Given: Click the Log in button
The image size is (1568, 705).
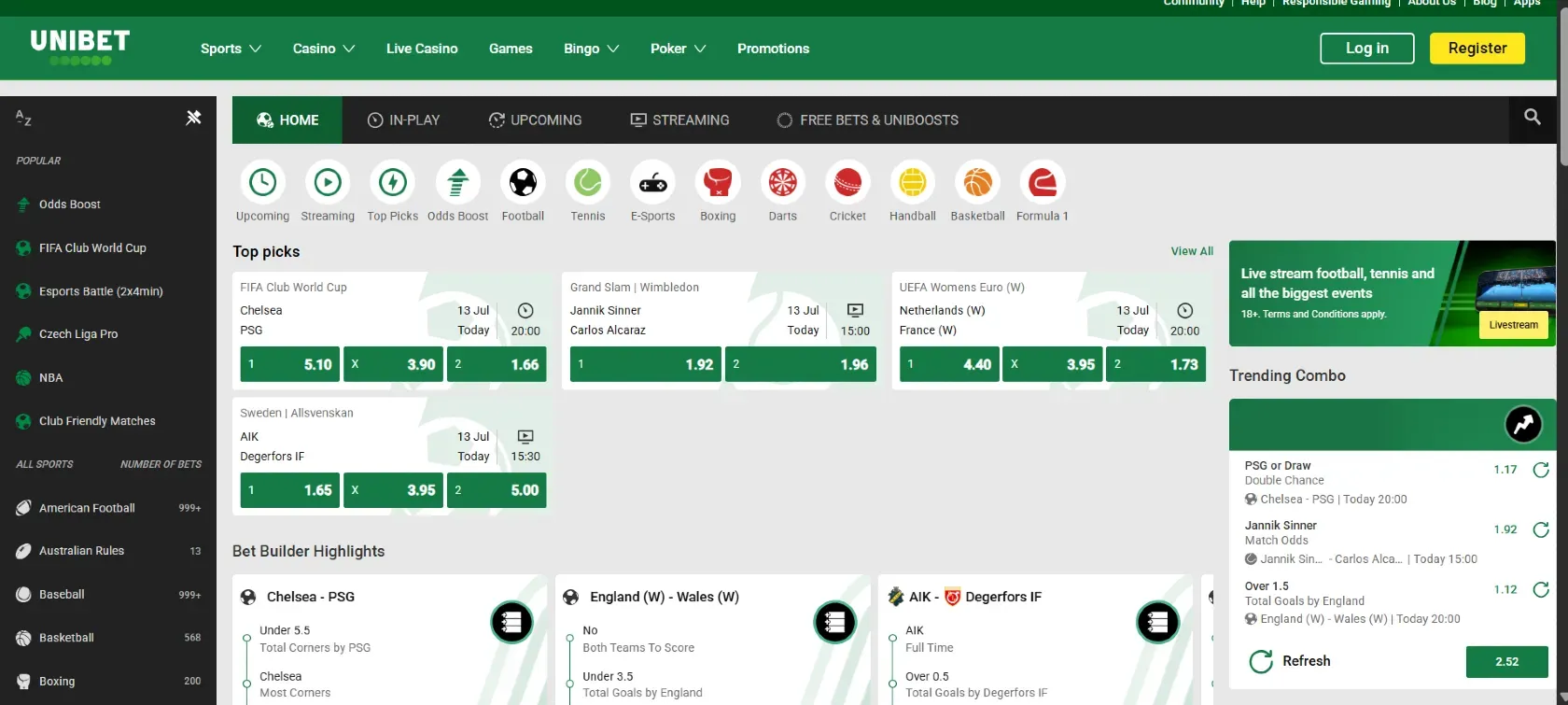Looking at the screenshot, I should (1366, 49).
